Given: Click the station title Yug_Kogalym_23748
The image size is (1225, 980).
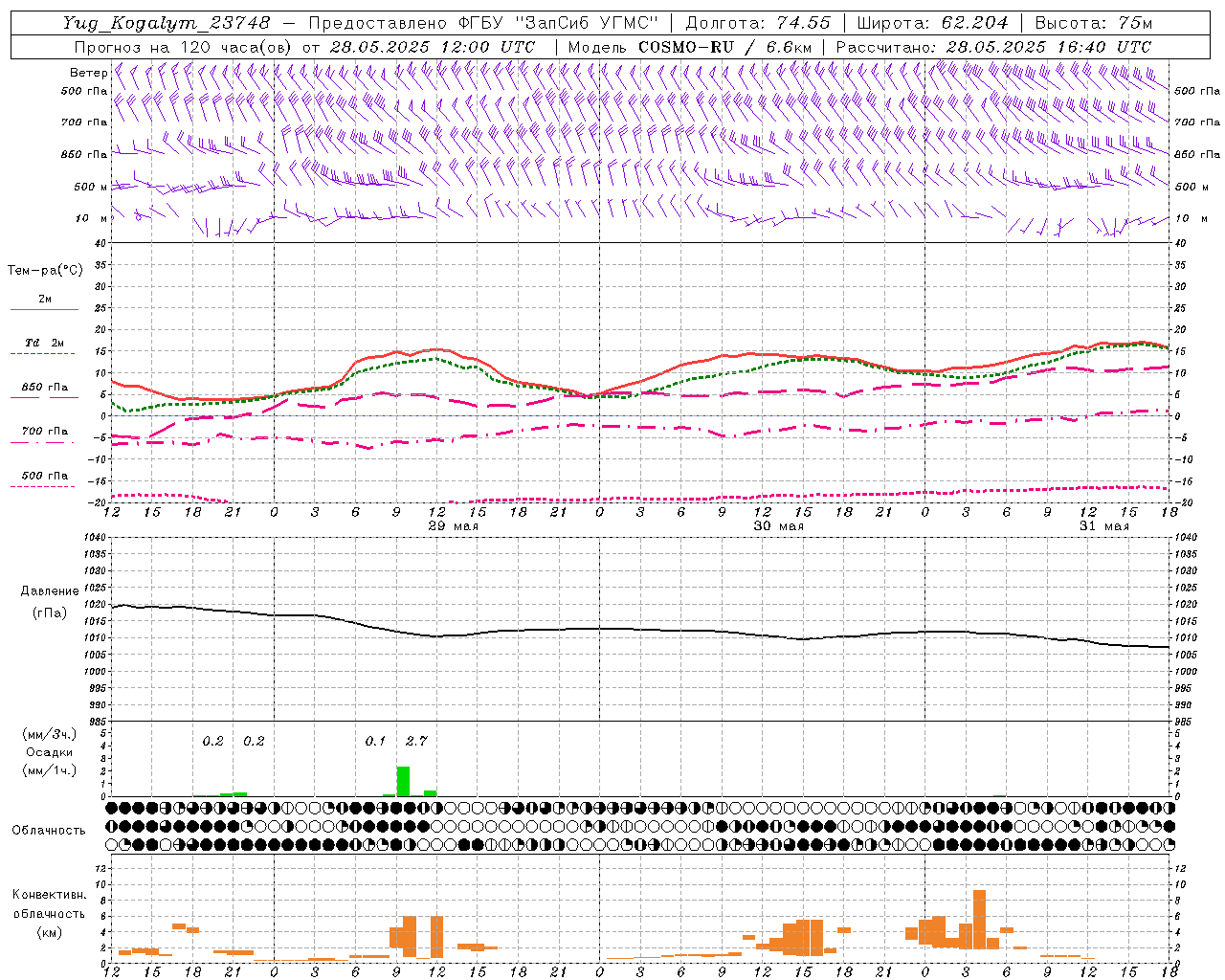Looking at the screenshot, I should (x=167, y=23).
